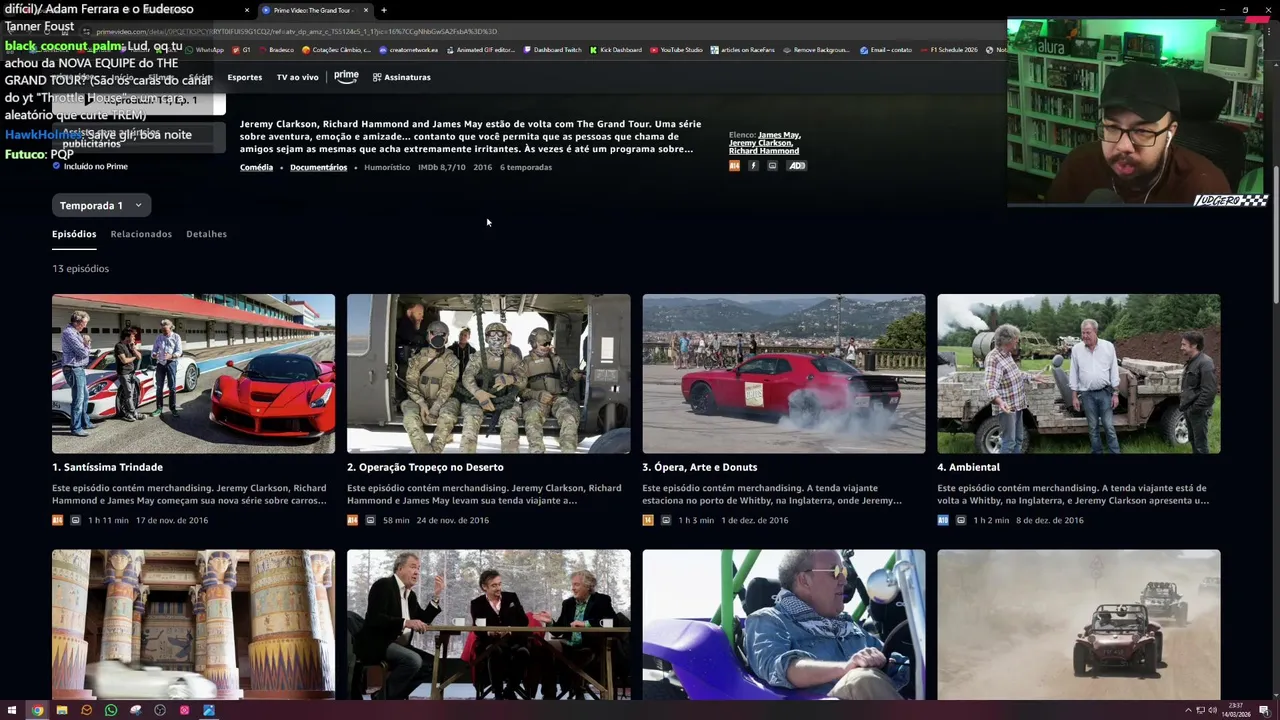Viewport: 1280px width, 720px height.
Task: Click the '13 episódios' count text
Action: pos(80,269)
